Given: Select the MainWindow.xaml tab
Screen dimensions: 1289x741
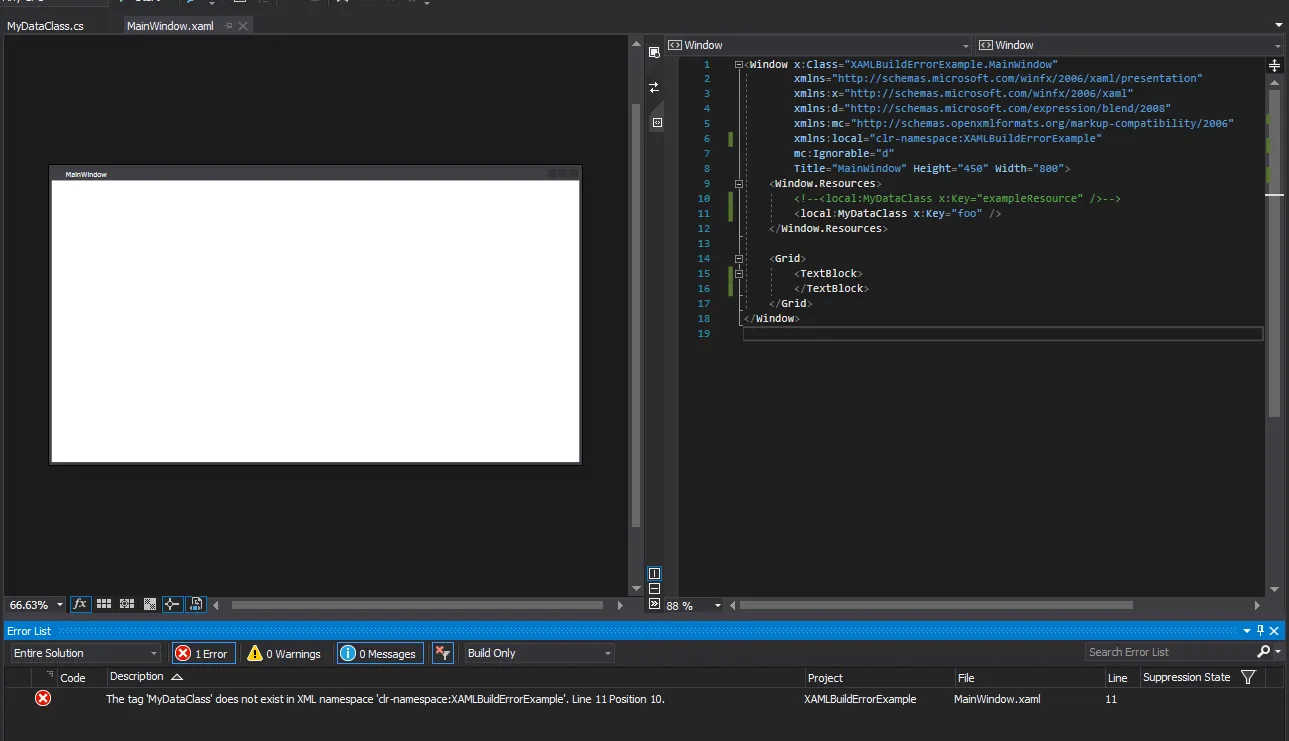Looking at the screenshot, I should pyautogui.click(x=170, y=26).
